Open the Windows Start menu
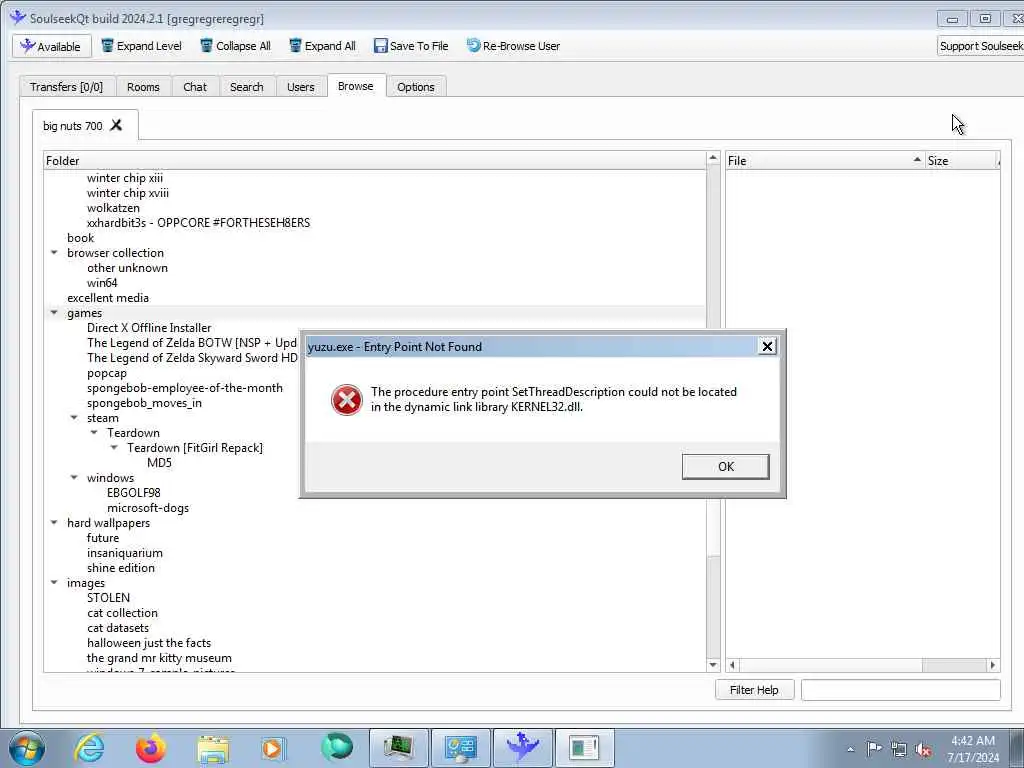The width and height of the screenshot is (1024, 768). pyautogui.click(x=27, y=748)
